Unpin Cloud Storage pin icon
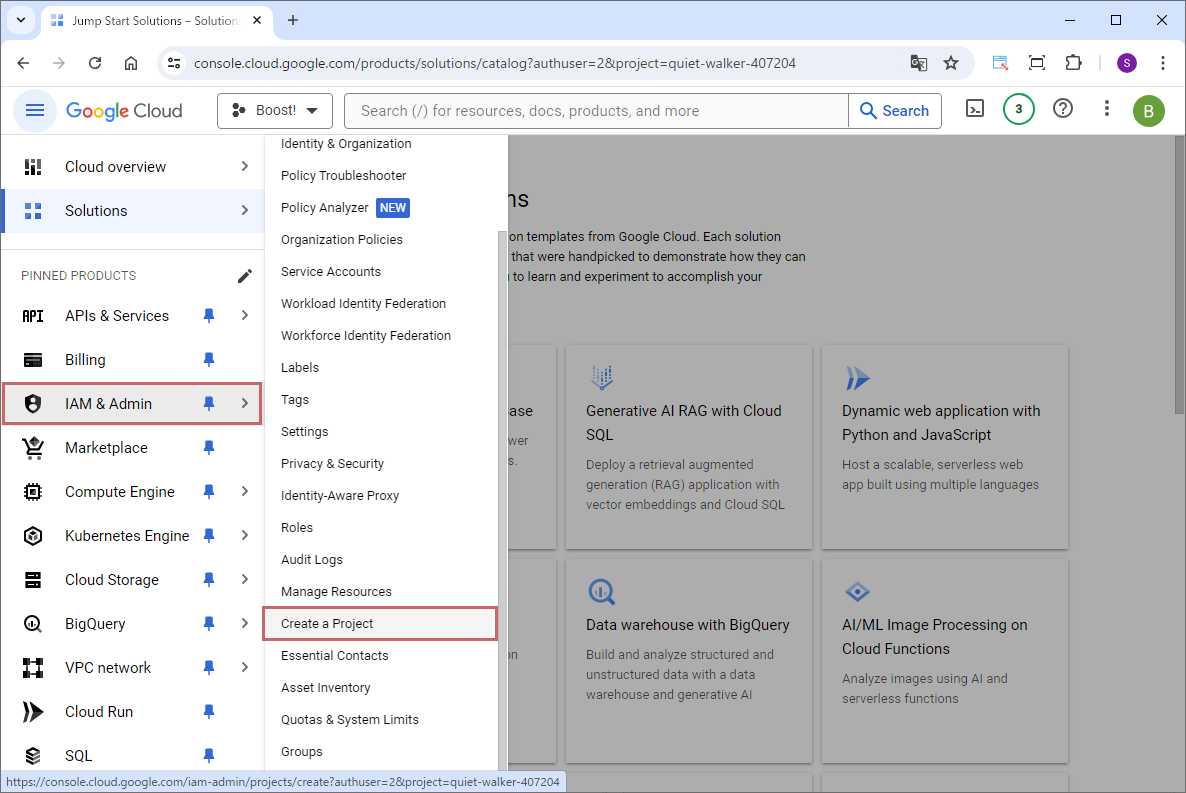1186x793 pixels. [209, 579]
